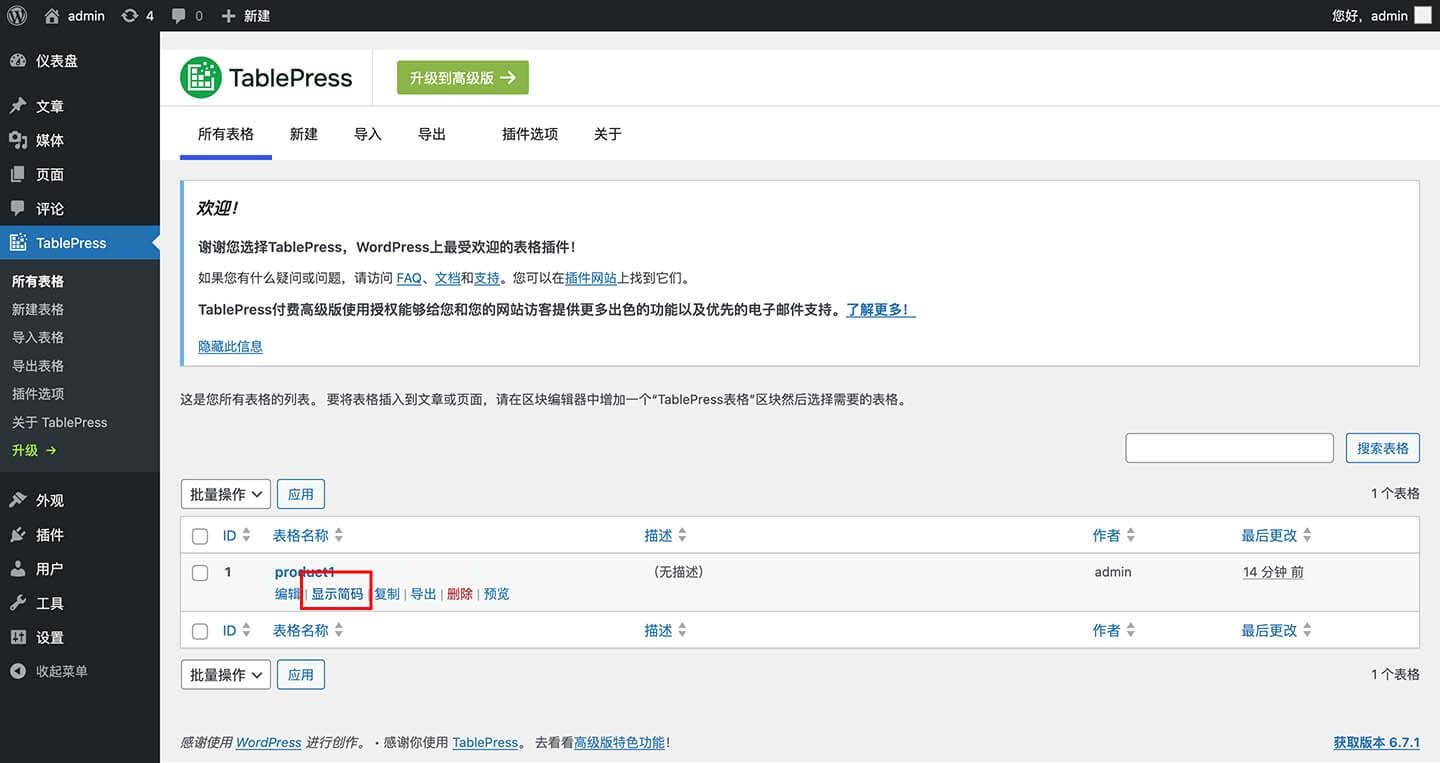Click 隐藏此信息 link

pos(231,347)
